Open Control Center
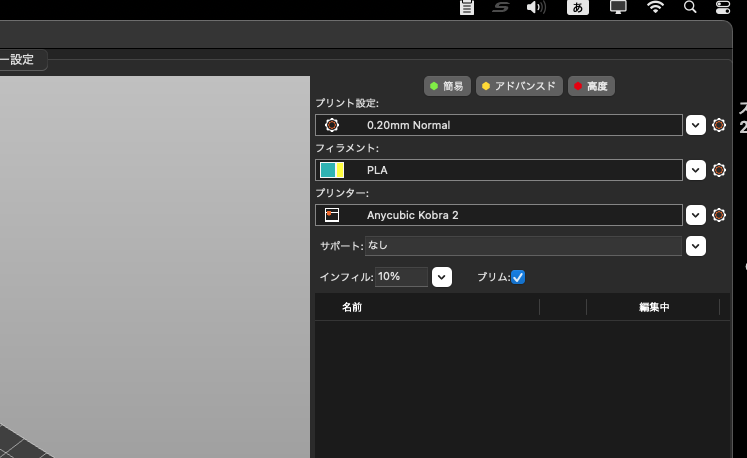The height and width of the screenshot is (458, 747). [x=723, y=7]
